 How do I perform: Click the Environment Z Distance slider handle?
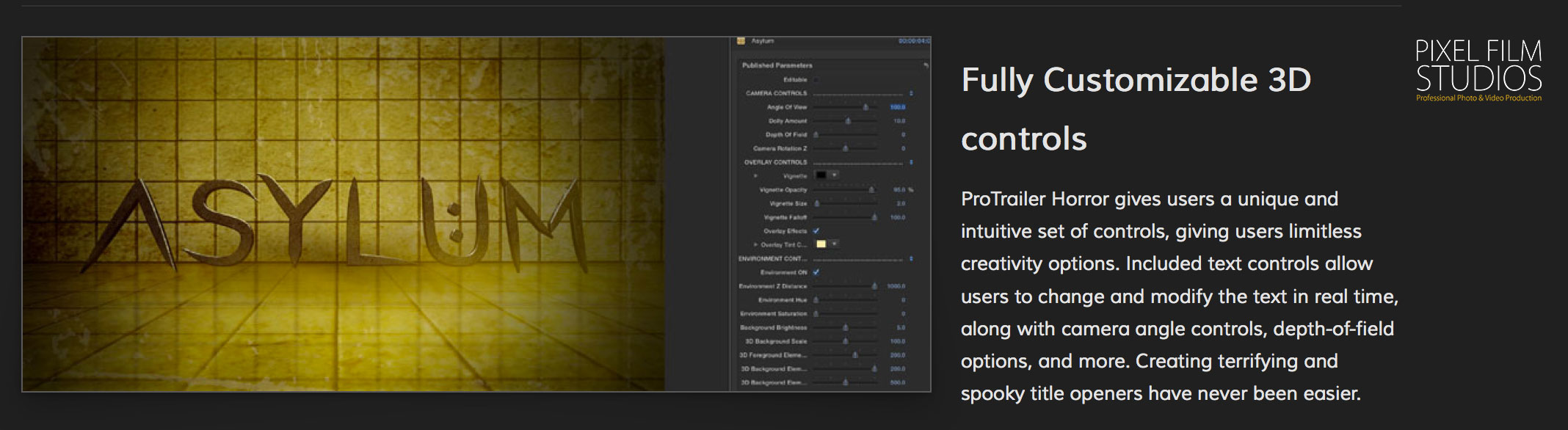[x=874, y=286]
